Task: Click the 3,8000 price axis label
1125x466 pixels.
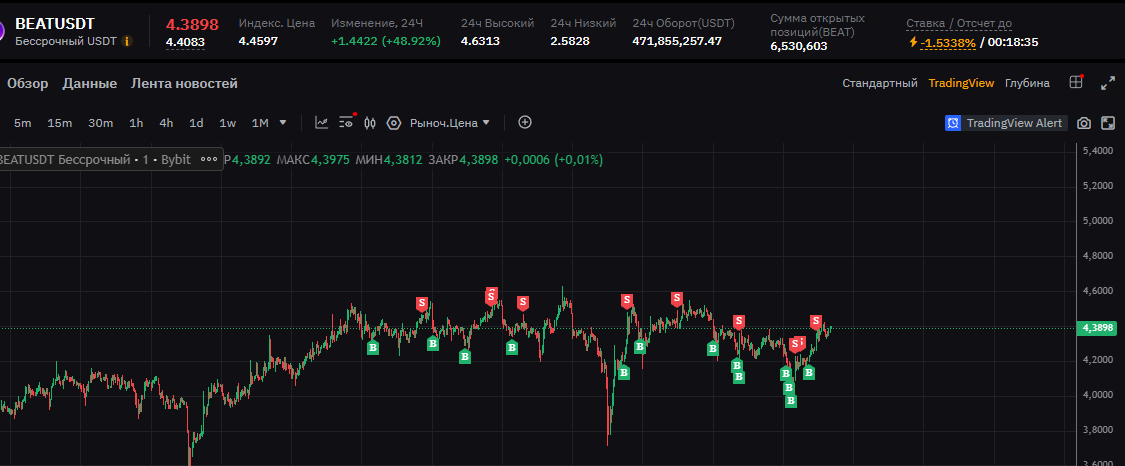Action: point(1097,429)
